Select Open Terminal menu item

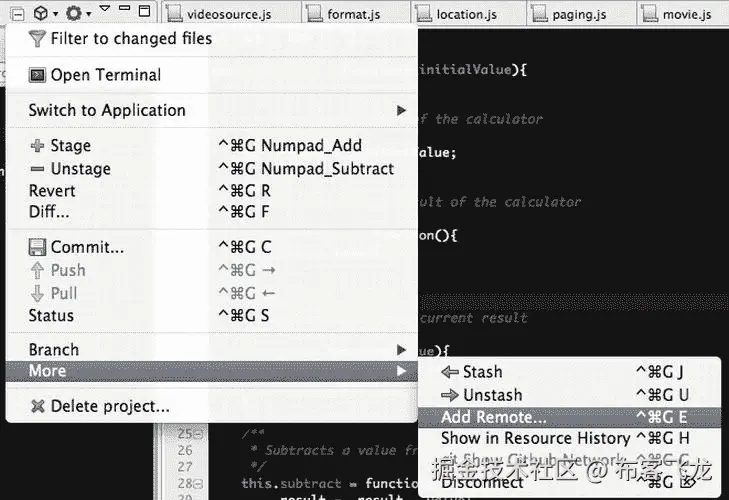212,75
